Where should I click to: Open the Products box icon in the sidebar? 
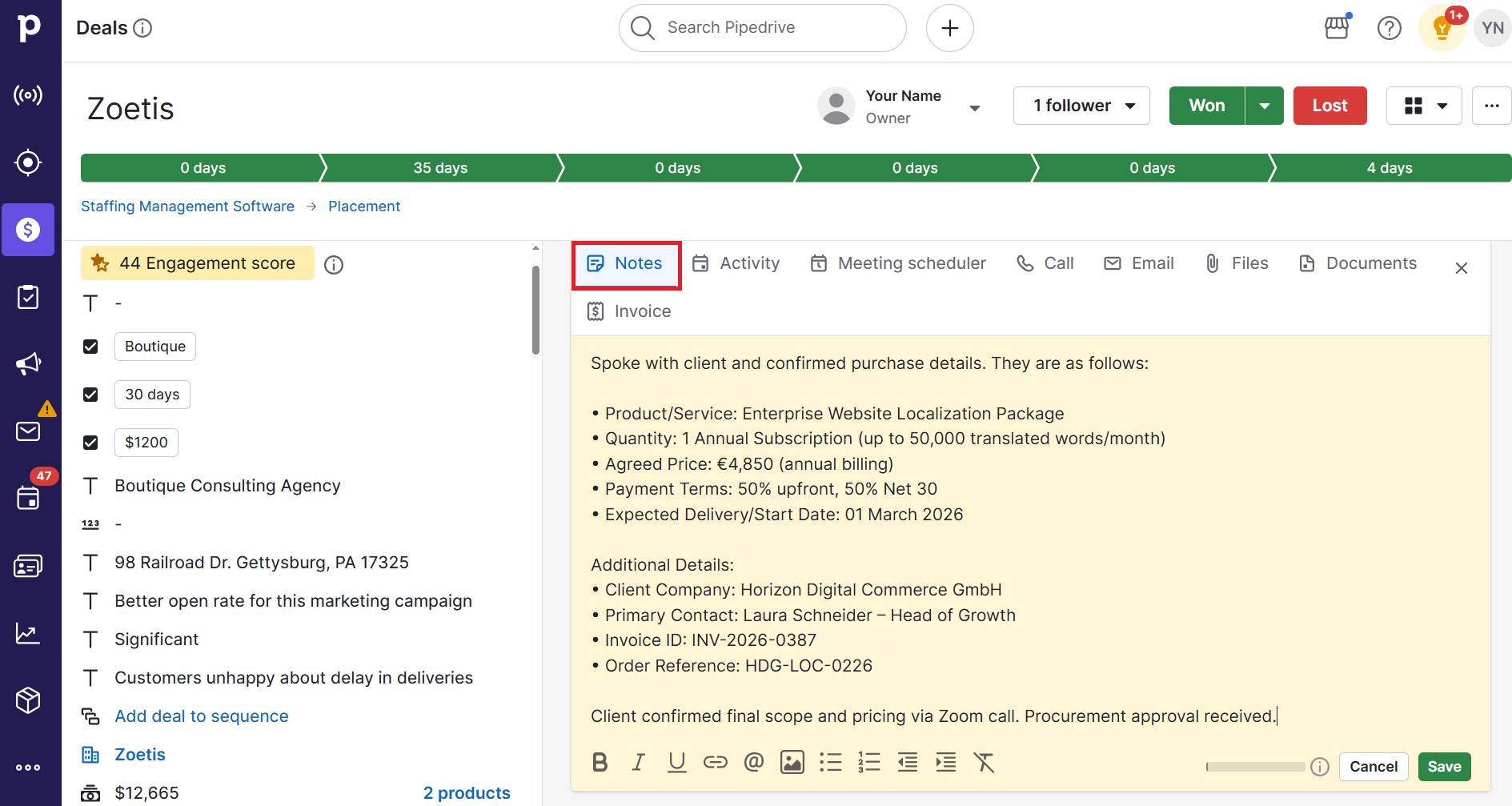[28, 700]
